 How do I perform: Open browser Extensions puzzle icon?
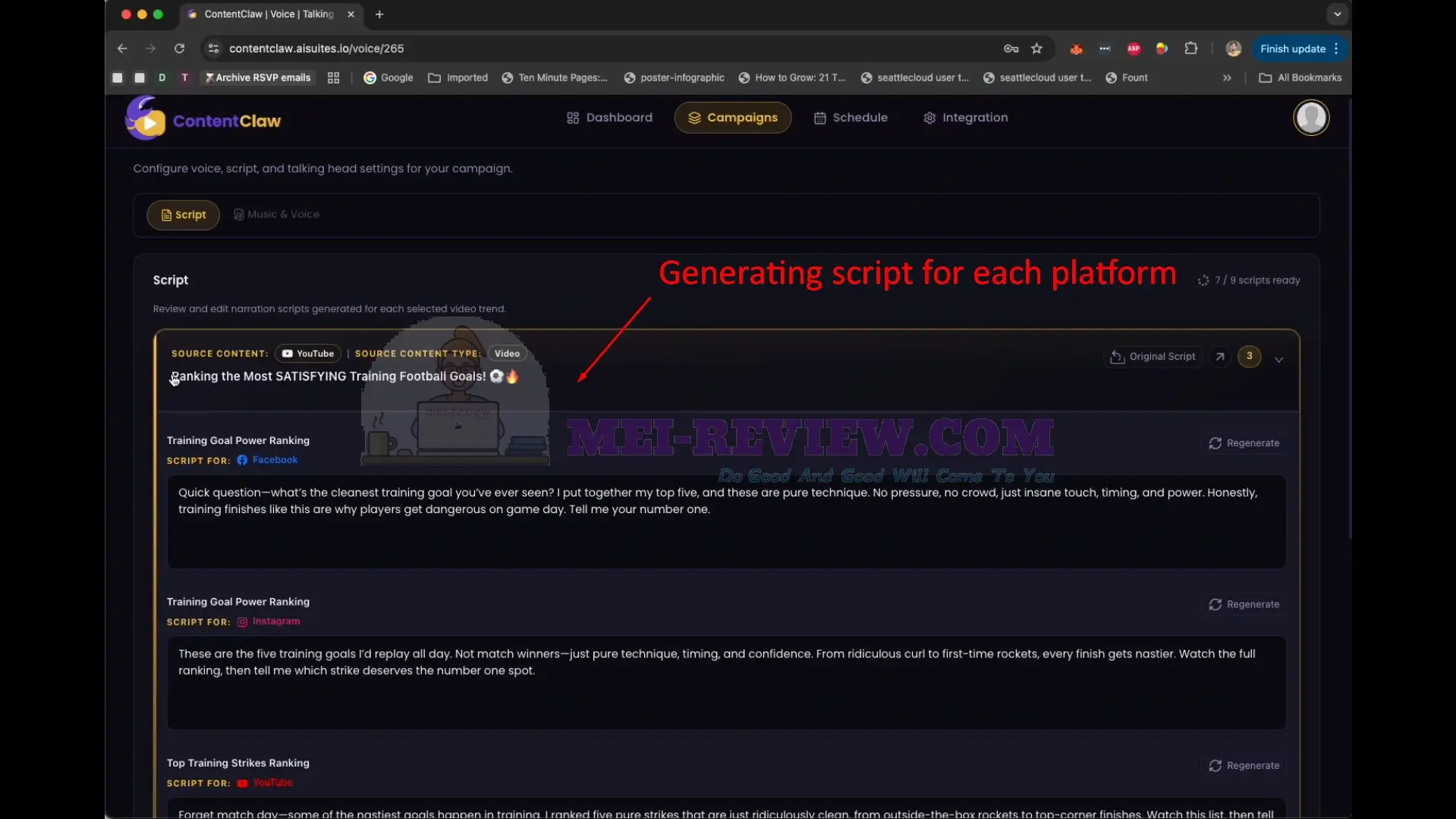1191,49
